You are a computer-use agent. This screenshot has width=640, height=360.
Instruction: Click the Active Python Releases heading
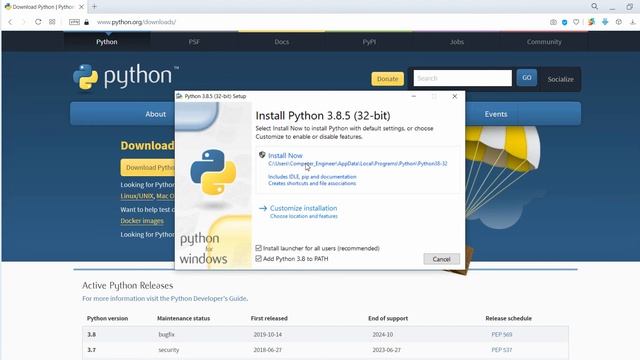click(127, 285)
